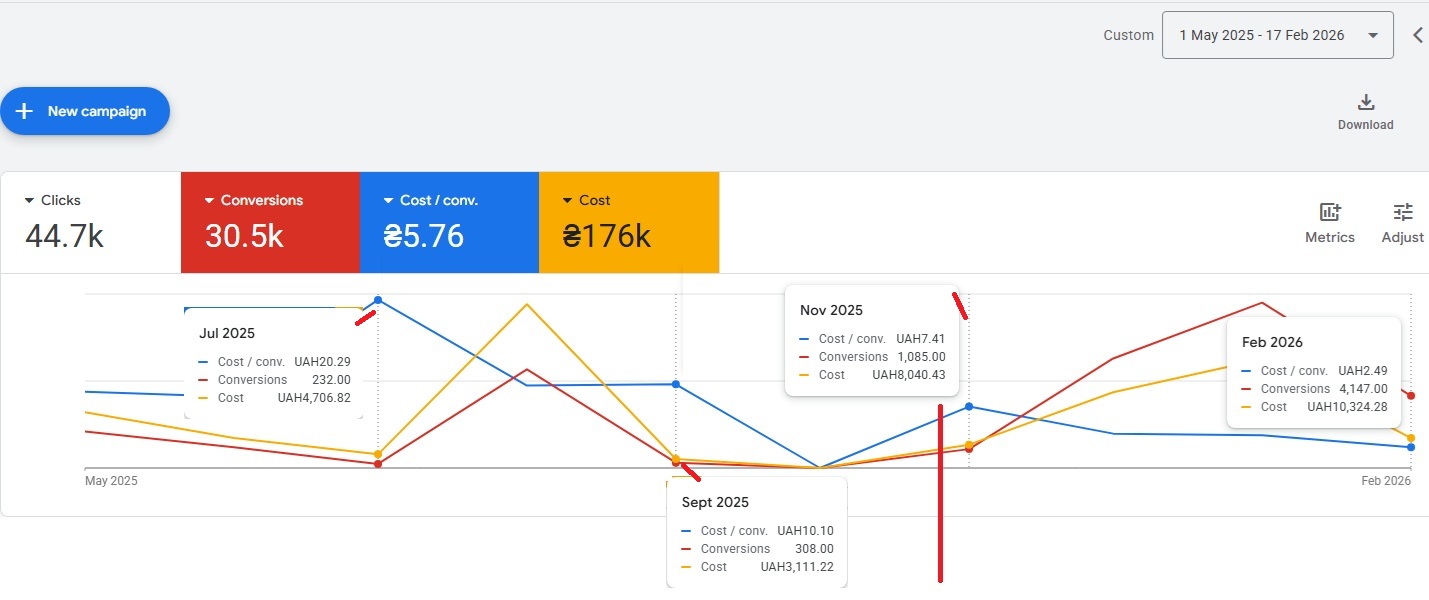The width and height of the screenshot is (1429, 600).
Task: Click the Sept 2025 tooltip title
Action: 715,502
